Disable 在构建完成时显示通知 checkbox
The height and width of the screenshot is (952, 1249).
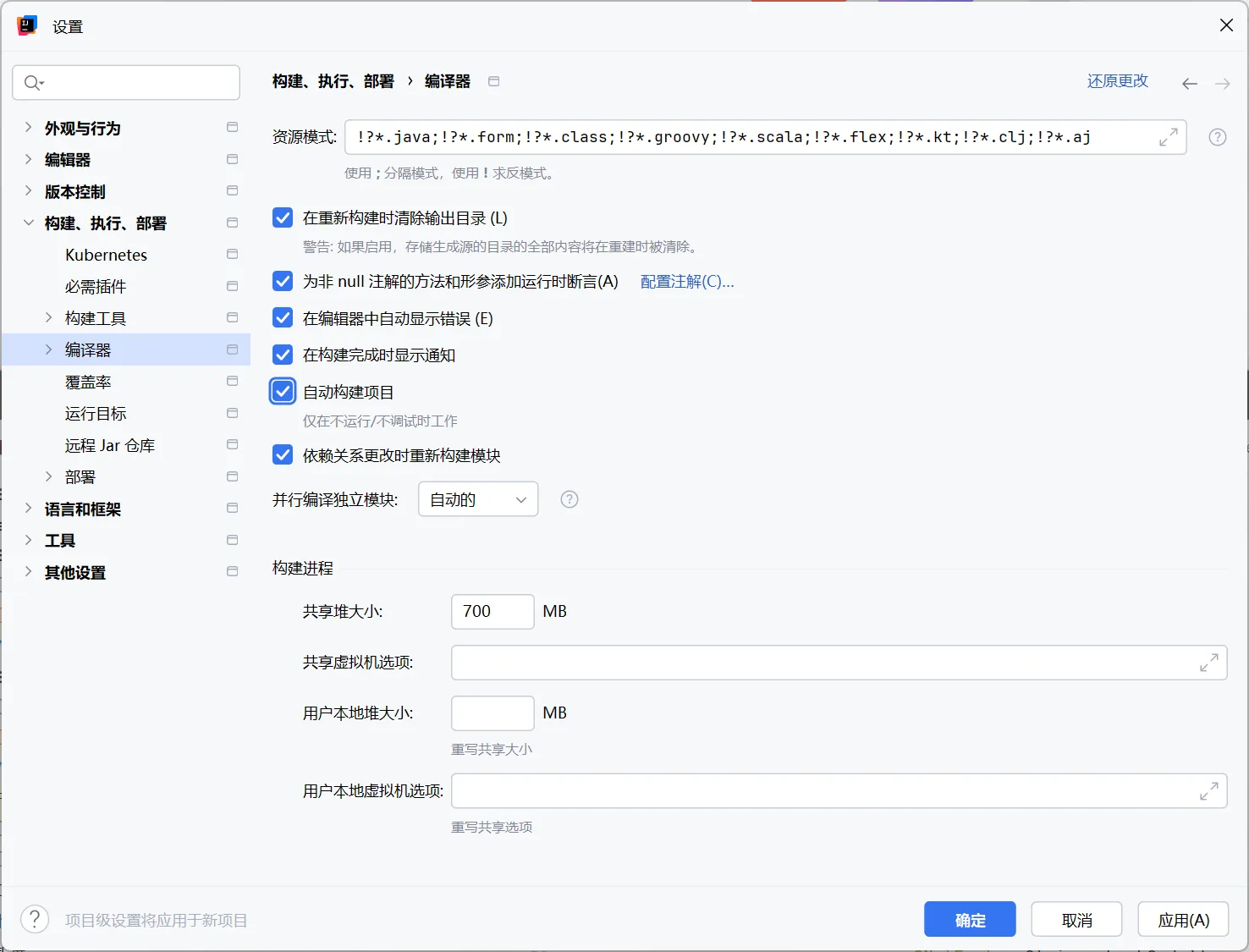[x=283, y=355]
